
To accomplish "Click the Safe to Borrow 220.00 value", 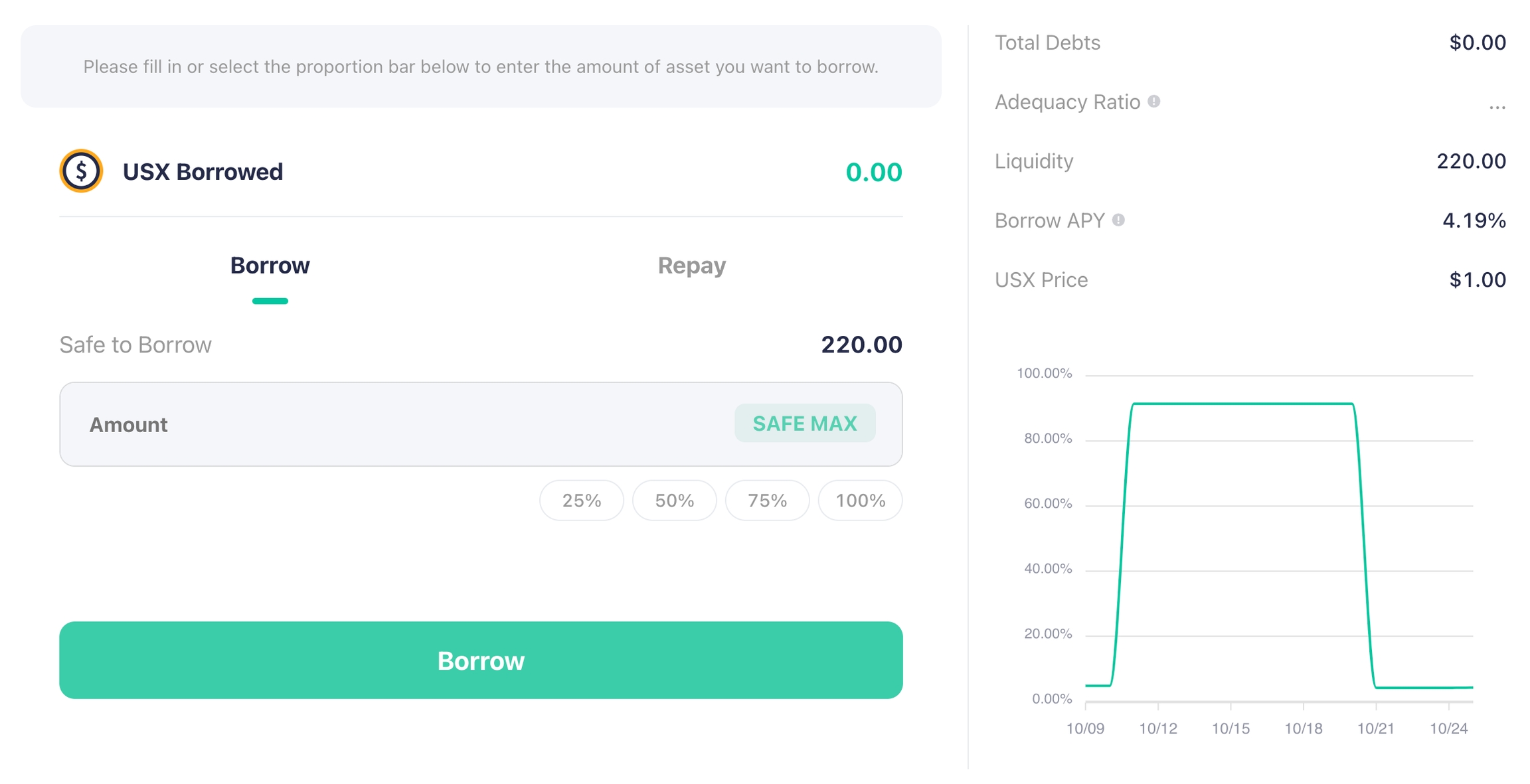I will click(x=861, y=345).
